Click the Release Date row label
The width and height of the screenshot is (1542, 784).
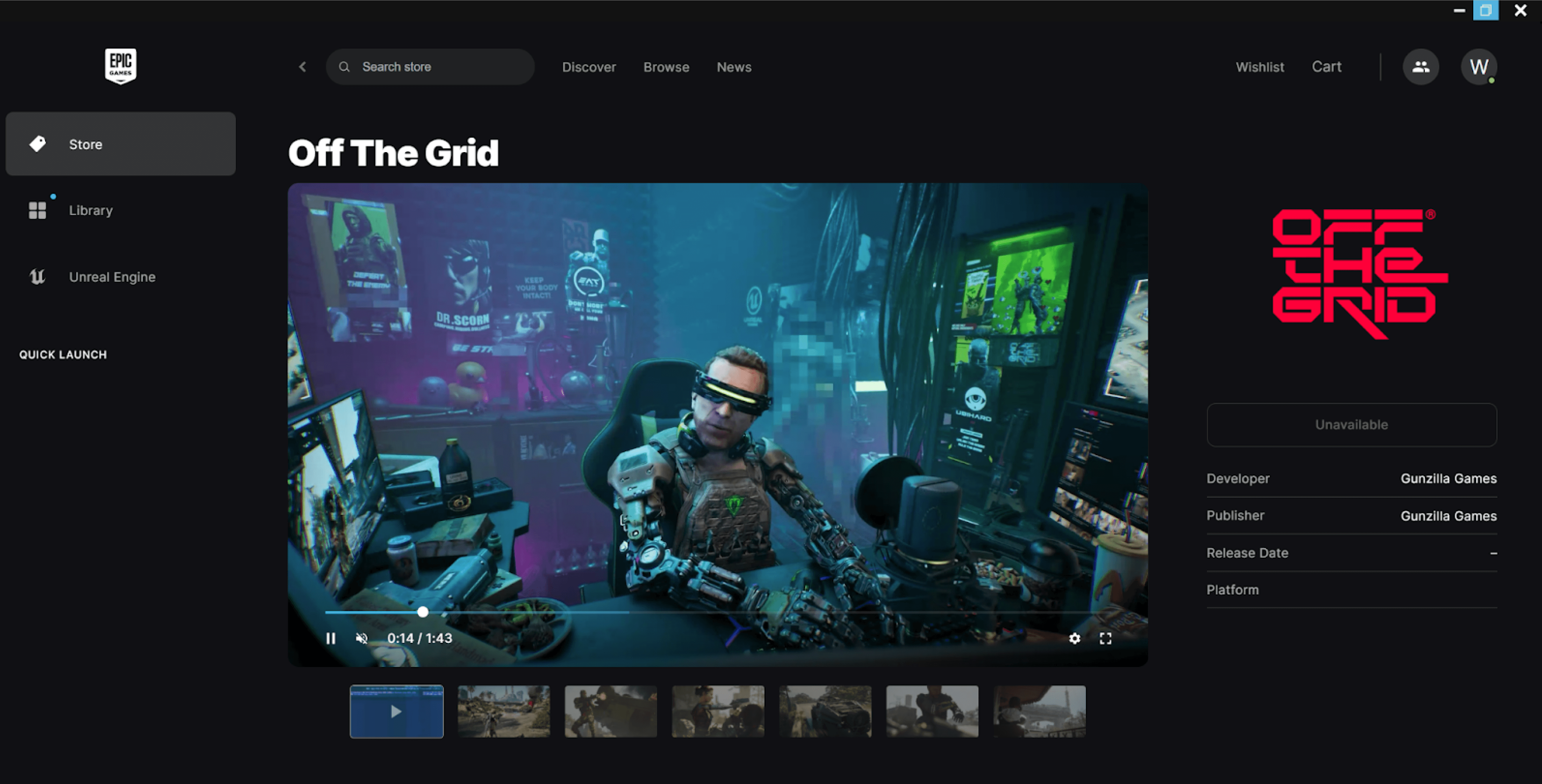pos(1247,553)
